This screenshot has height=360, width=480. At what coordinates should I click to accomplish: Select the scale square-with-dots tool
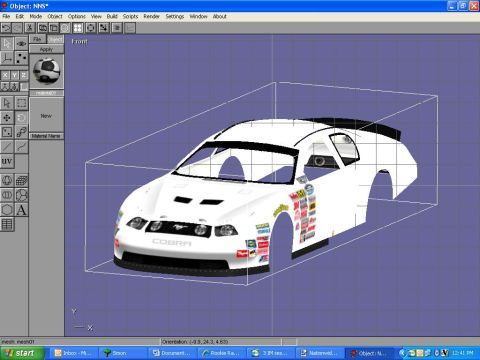[x=7, y=132]
